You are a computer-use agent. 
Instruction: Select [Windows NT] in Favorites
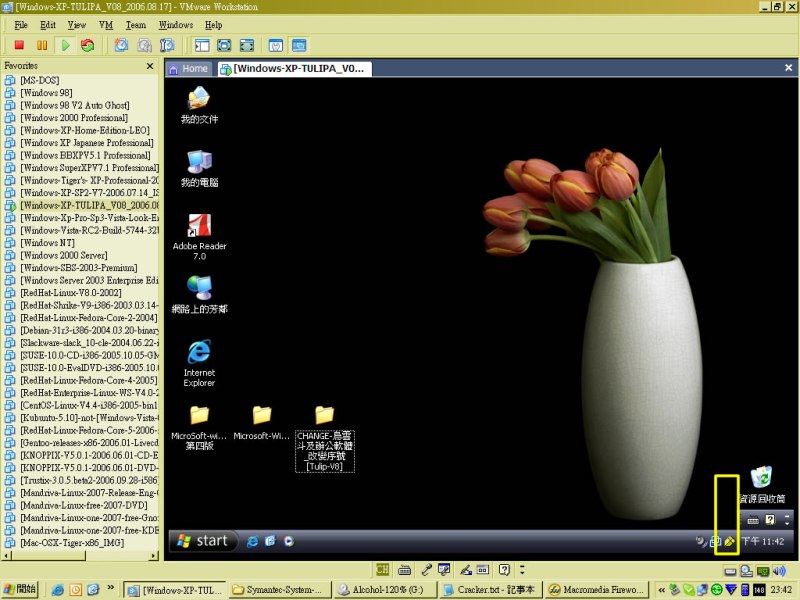pyautogui.click(x=47, y=243)
